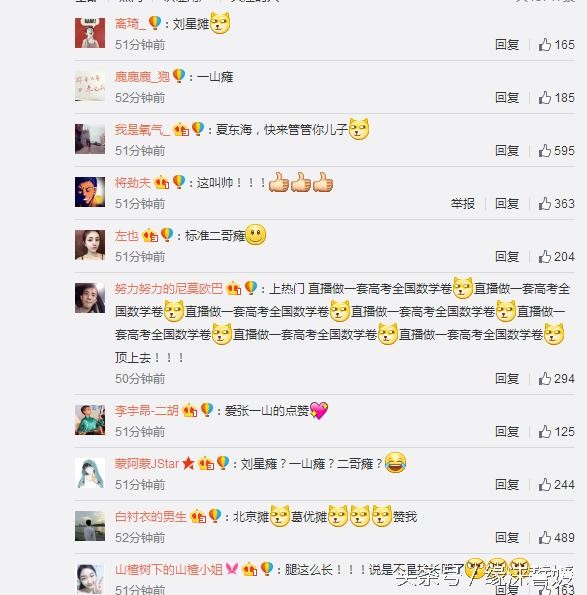Open 努力努力的尼莫欧巴's user profile
Viewport: 587px width, 595px height.
(x=168, y=289)
